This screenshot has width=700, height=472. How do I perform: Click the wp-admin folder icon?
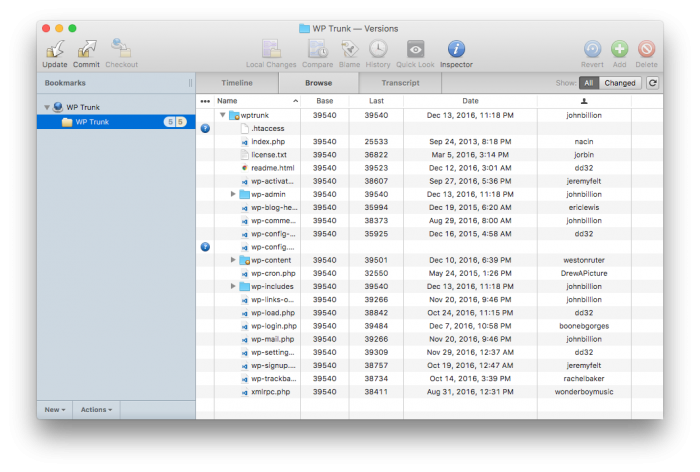(245, 195)
